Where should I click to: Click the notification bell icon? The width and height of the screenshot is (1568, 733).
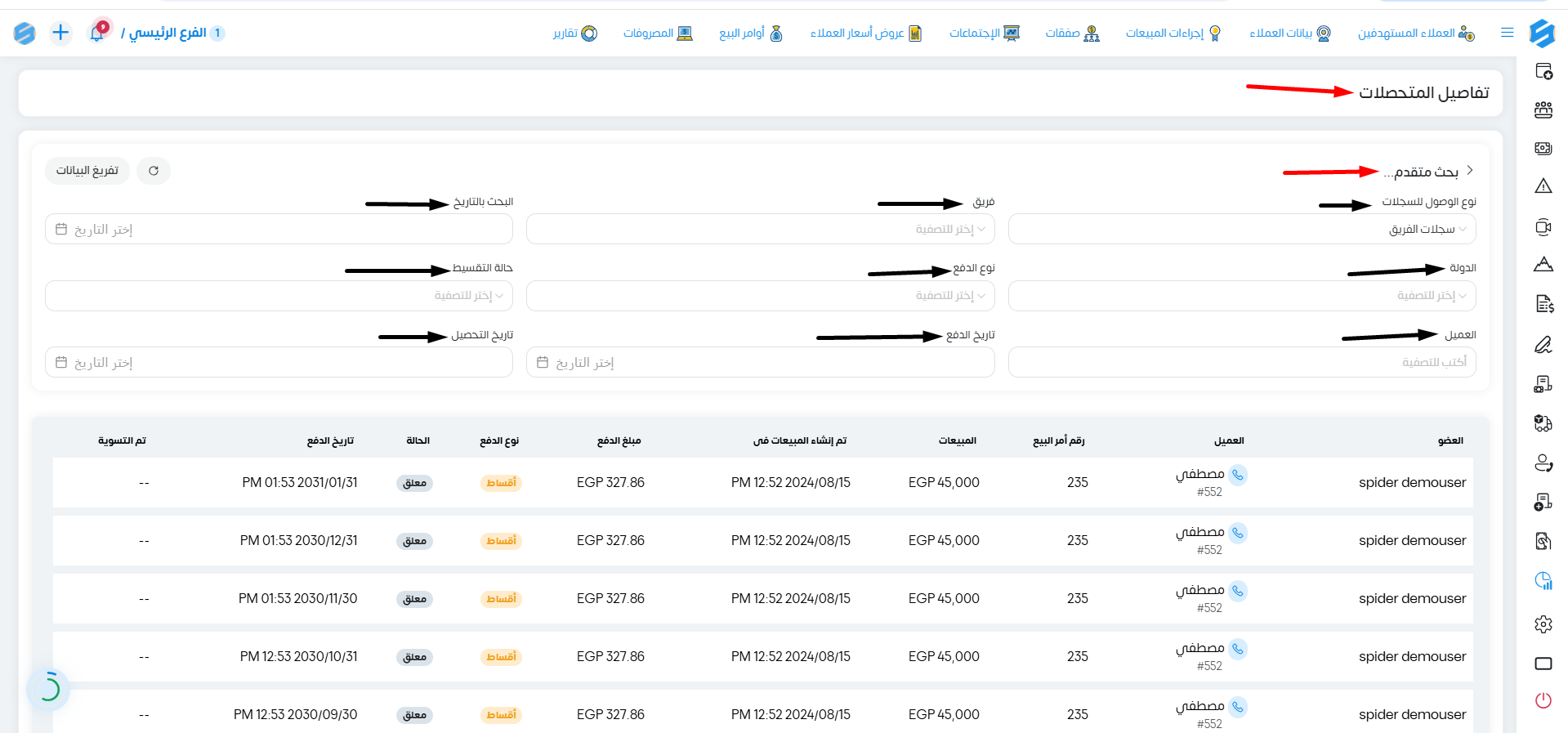pyautogui.click(x=97, y=33)
